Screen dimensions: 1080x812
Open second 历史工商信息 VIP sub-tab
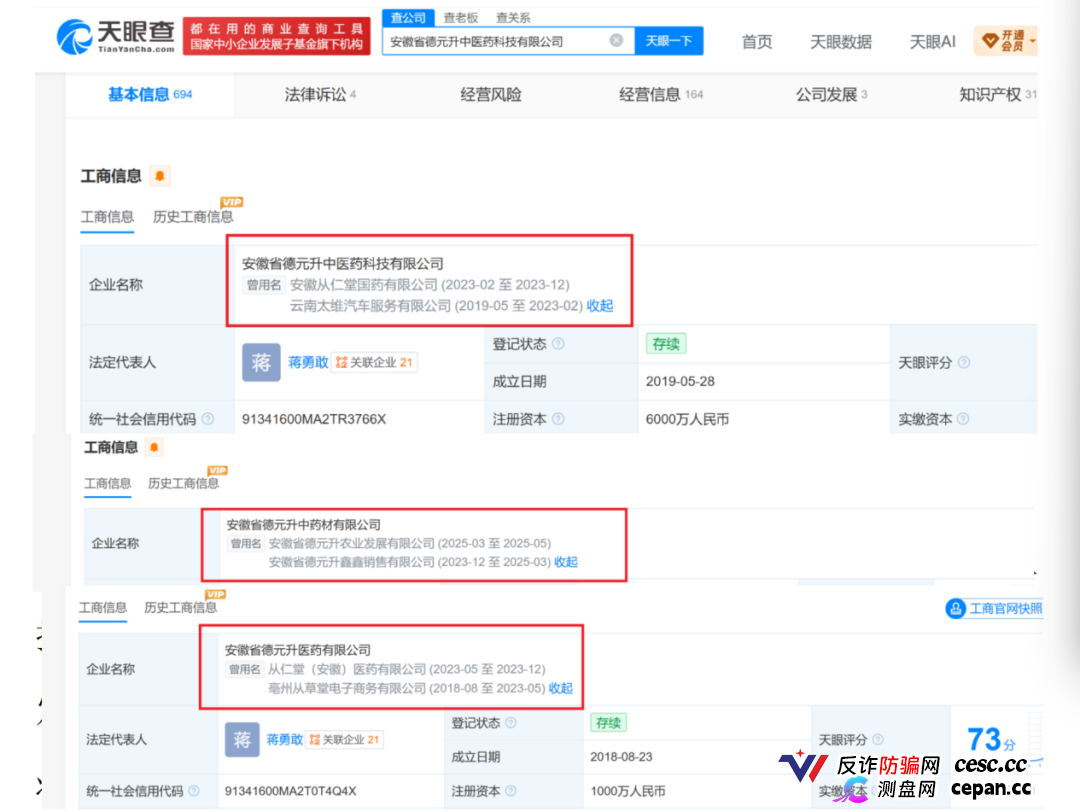[x=183, y=483]
